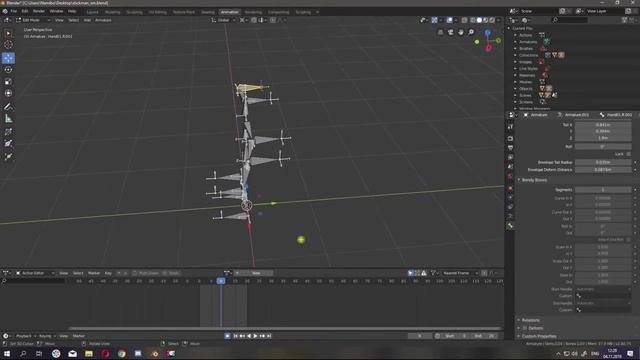The height and width of the screenshot is (360, 640).
Task: Switch to the UV Editing workspace tab
Action: [x=157, y=12]
